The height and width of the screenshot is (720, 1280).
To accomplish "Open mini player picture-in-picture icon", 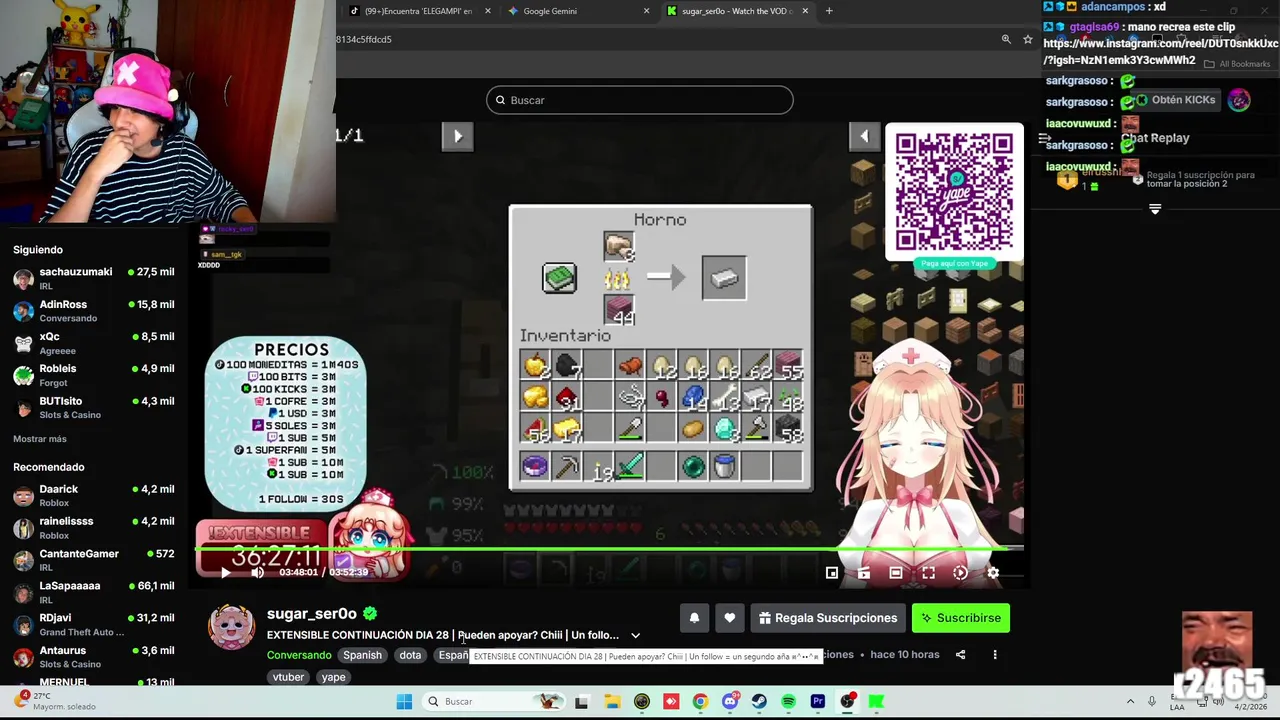I will (832, 573).
